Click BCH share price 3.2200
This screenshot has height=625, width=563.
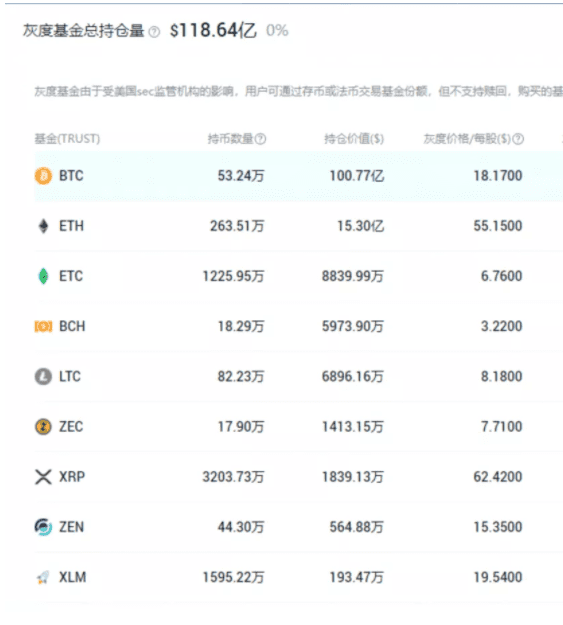pyautogui.click(x=502, y=326)
